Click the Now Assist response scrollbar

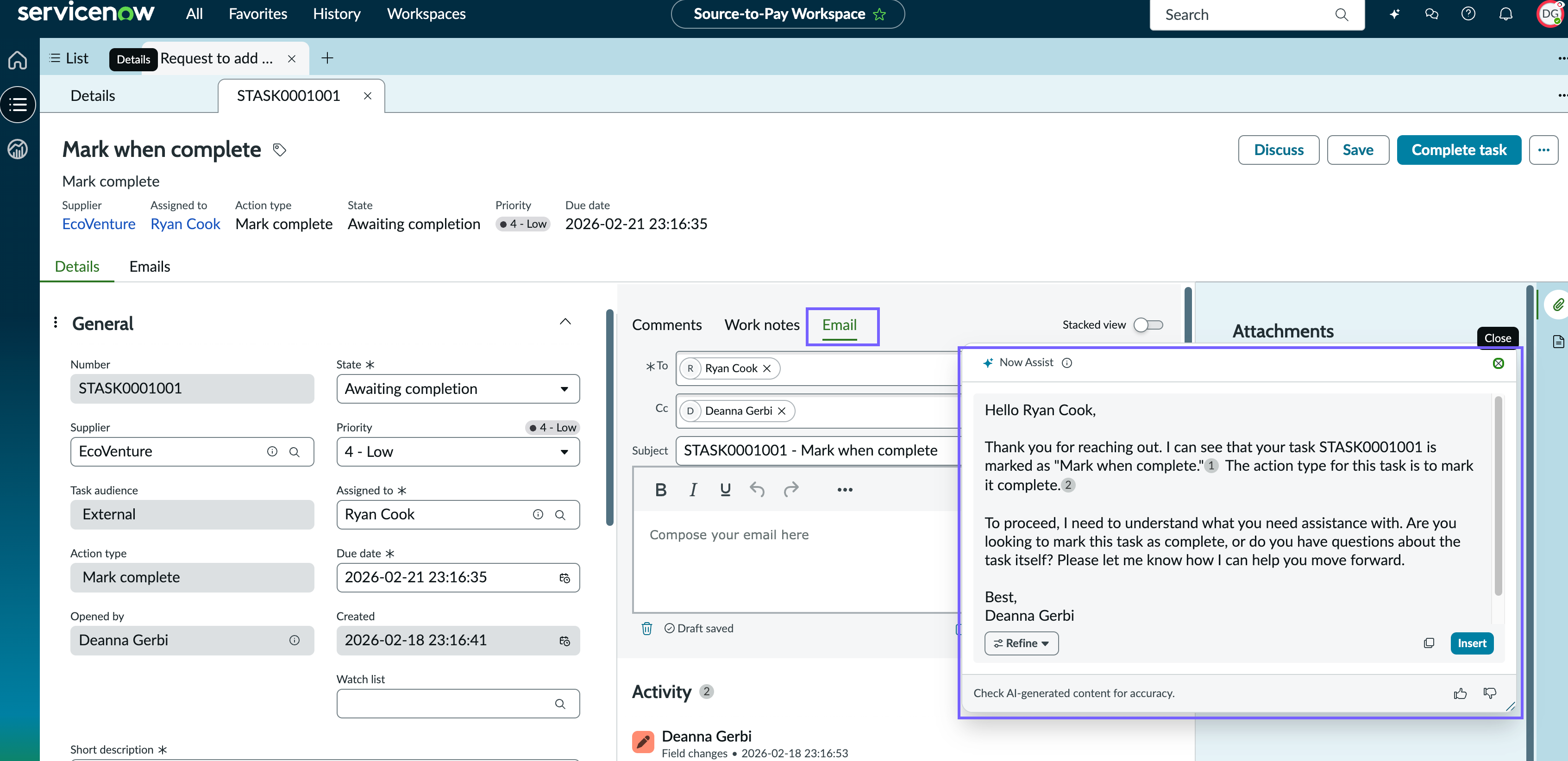point(1498,496)
